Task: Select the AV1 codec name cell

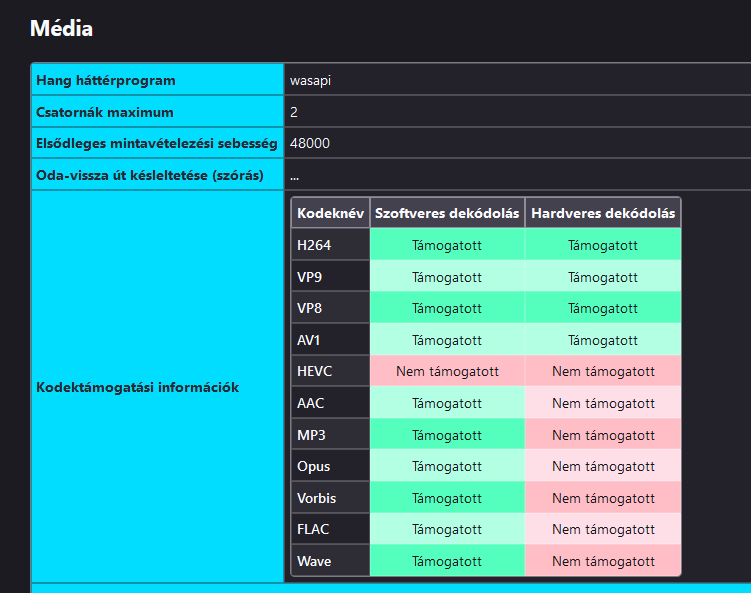Action: point(330,340)
